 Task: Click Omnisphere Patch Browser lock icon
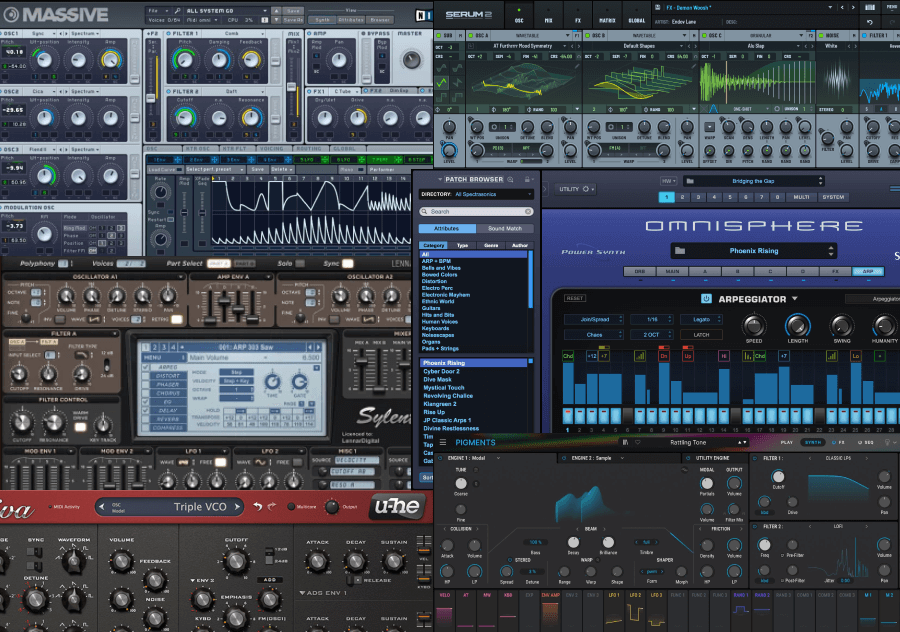(x=526, y=180)
